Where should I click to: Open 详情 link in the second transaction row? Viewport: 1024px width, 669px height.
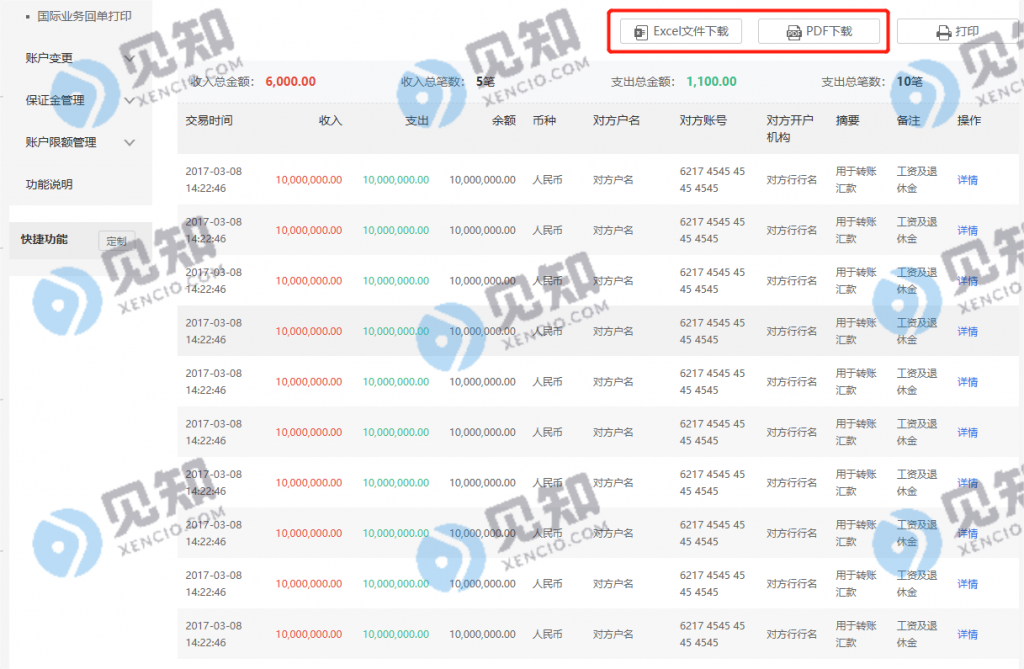(967, 231)
